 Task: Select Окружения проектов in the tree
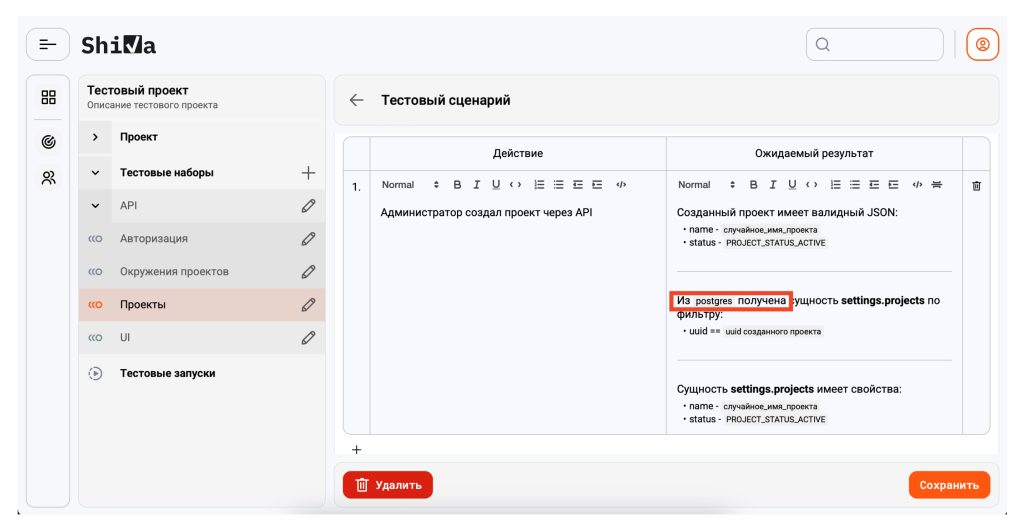coord(174,272)
